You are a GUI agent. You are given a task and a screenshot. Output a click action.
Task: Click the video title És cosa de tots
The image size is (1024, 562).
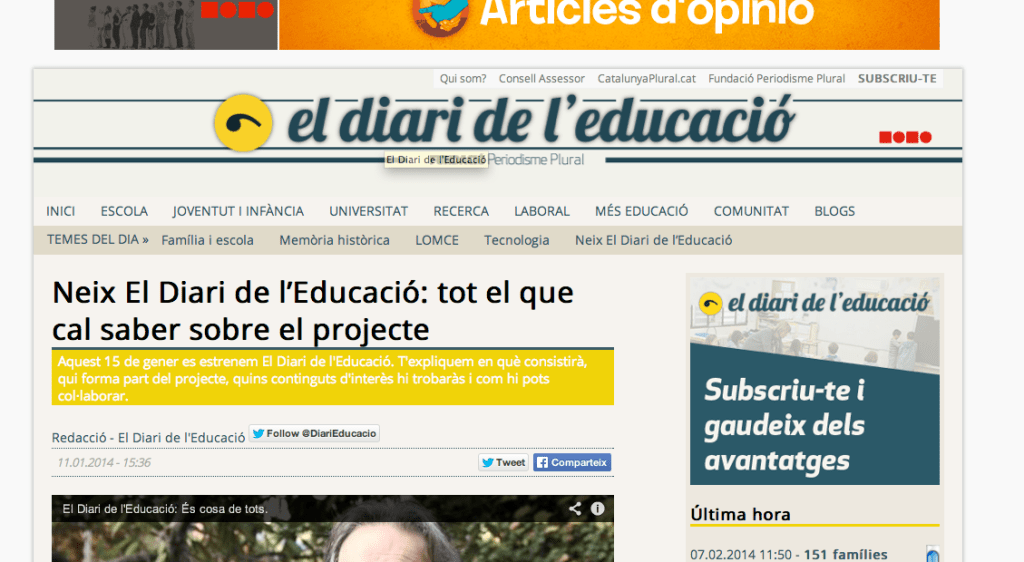pyautogui.click(x=165, y=508)
